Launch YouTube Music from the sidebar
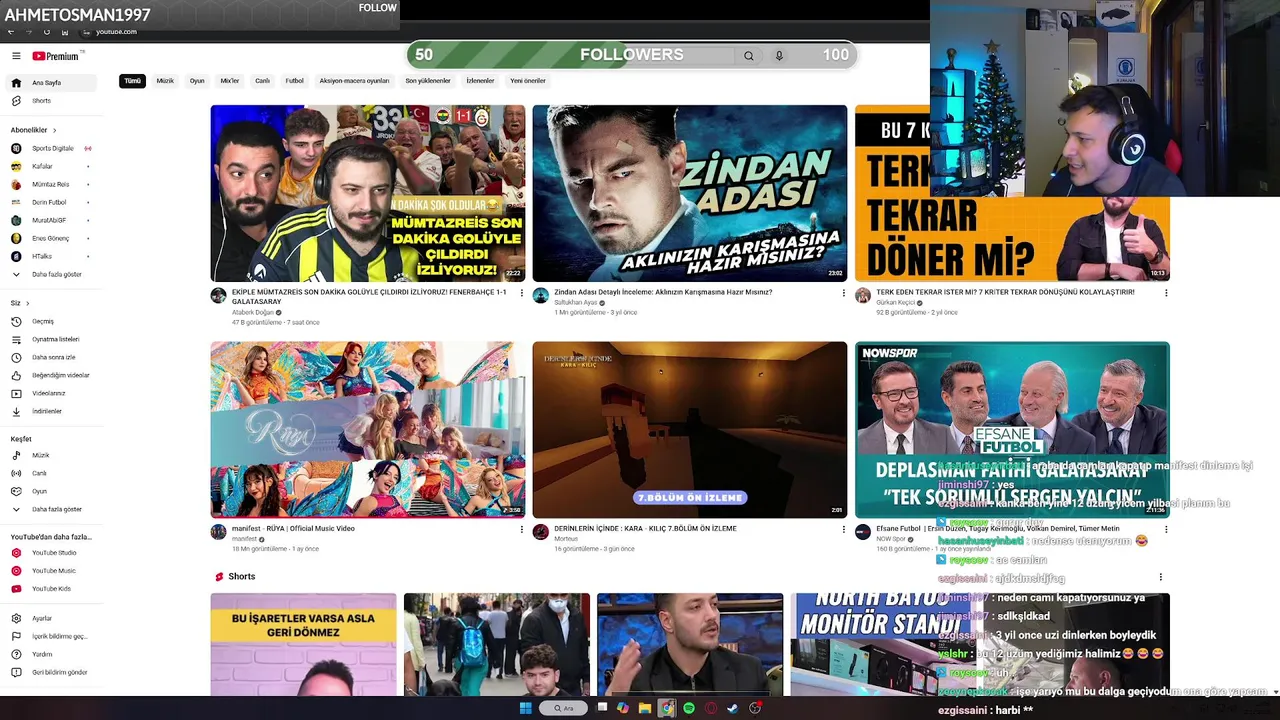 click(x=50, y=570)
